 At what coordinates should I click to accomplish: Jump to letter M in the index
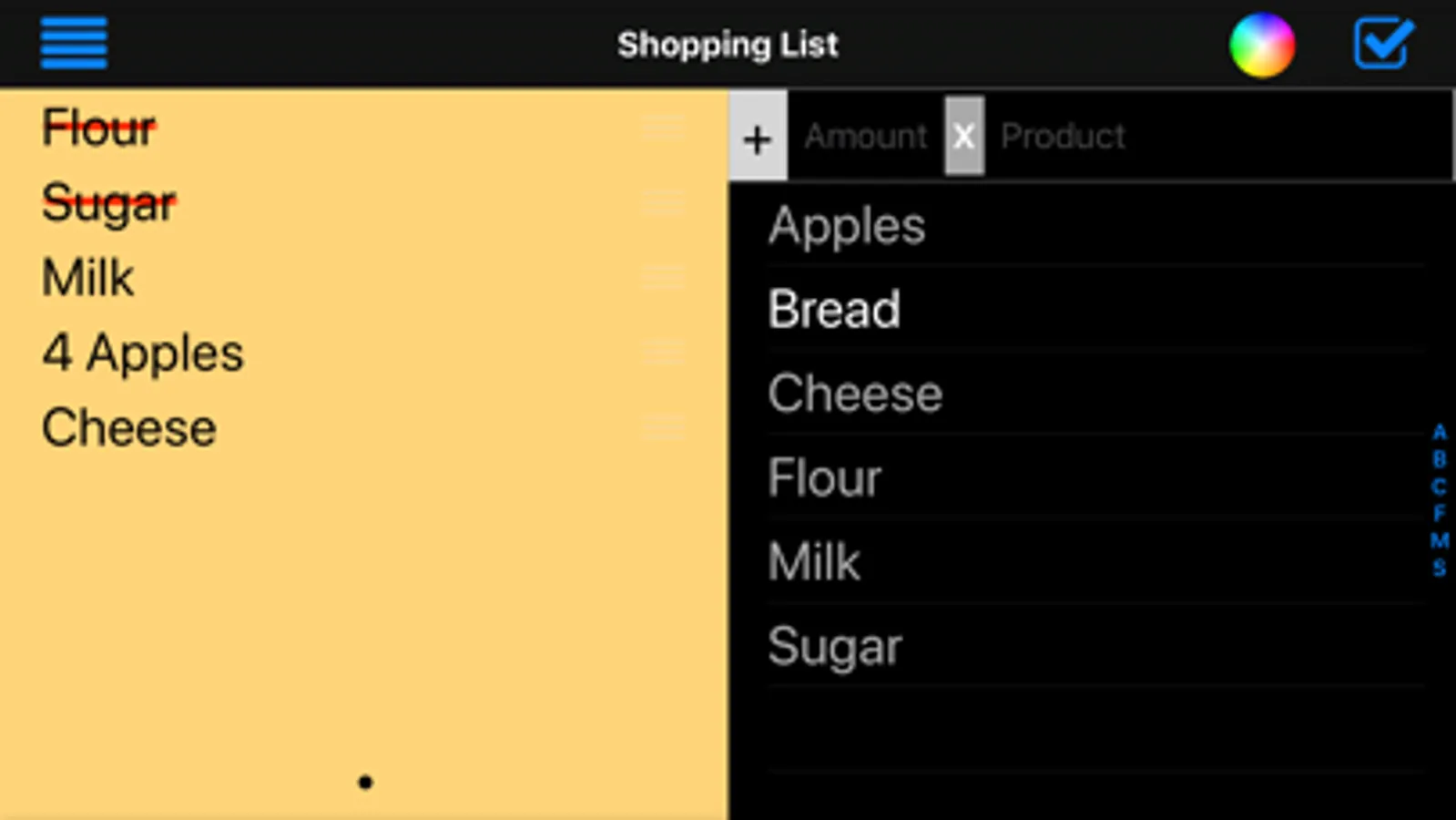(1439, 540)
